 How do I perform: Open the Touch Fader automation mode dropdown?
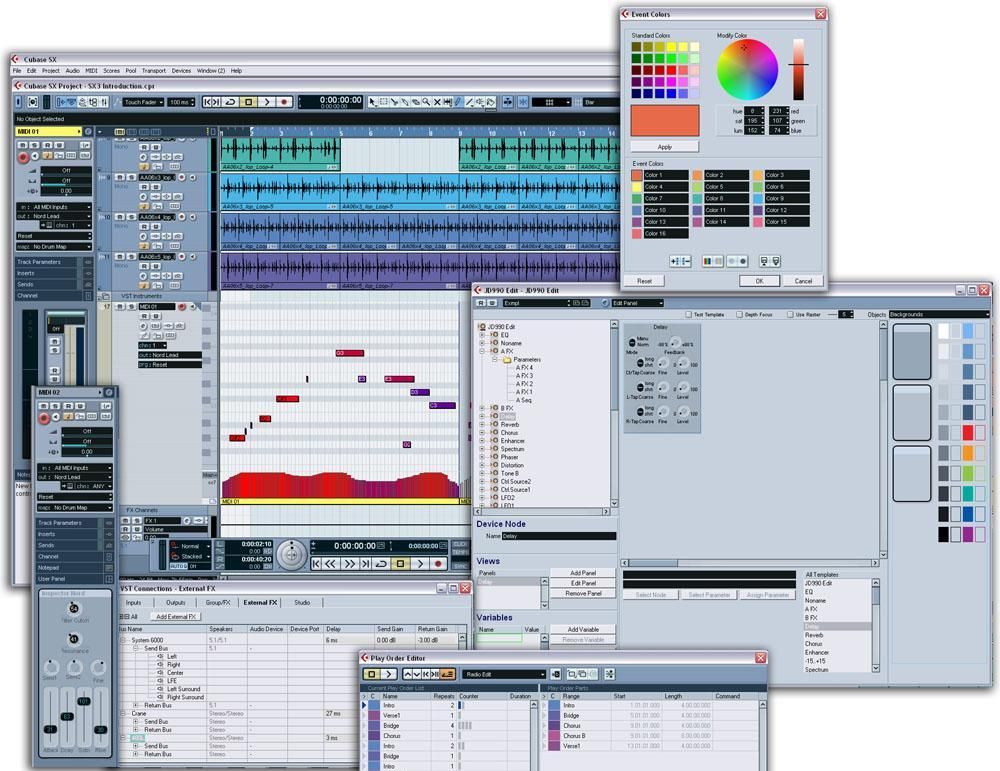pyautogui.click(x=143, y=102)
